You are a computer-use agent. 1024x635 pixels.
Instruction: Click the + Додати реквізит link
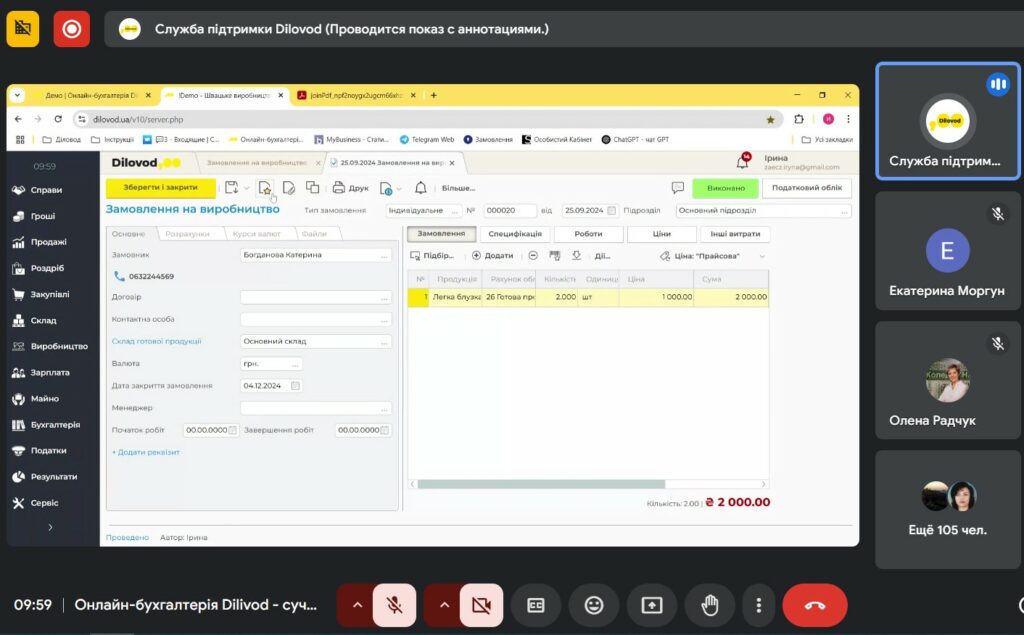(146, 452)
